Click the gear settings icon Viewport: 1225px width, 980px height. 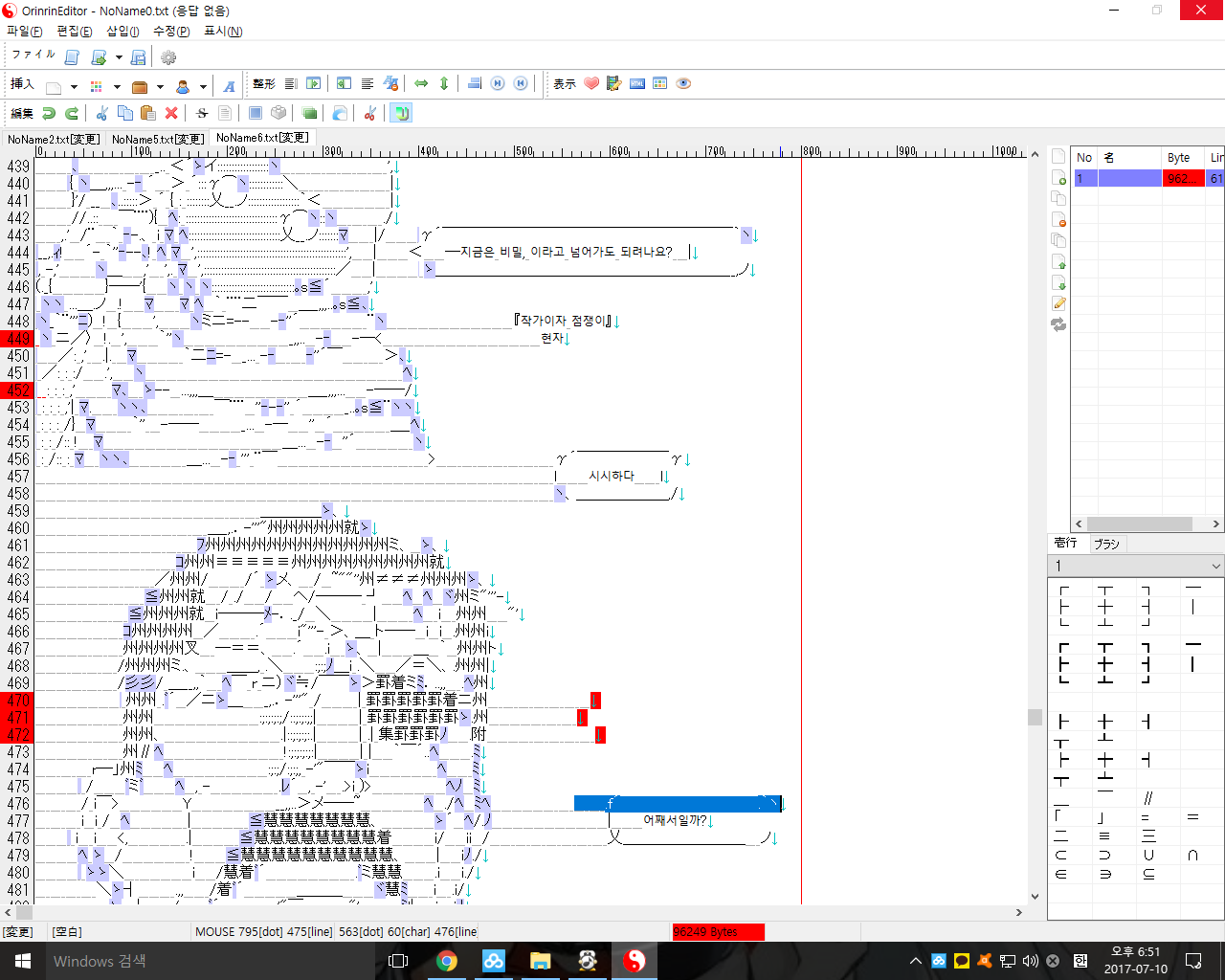[168, 57]
